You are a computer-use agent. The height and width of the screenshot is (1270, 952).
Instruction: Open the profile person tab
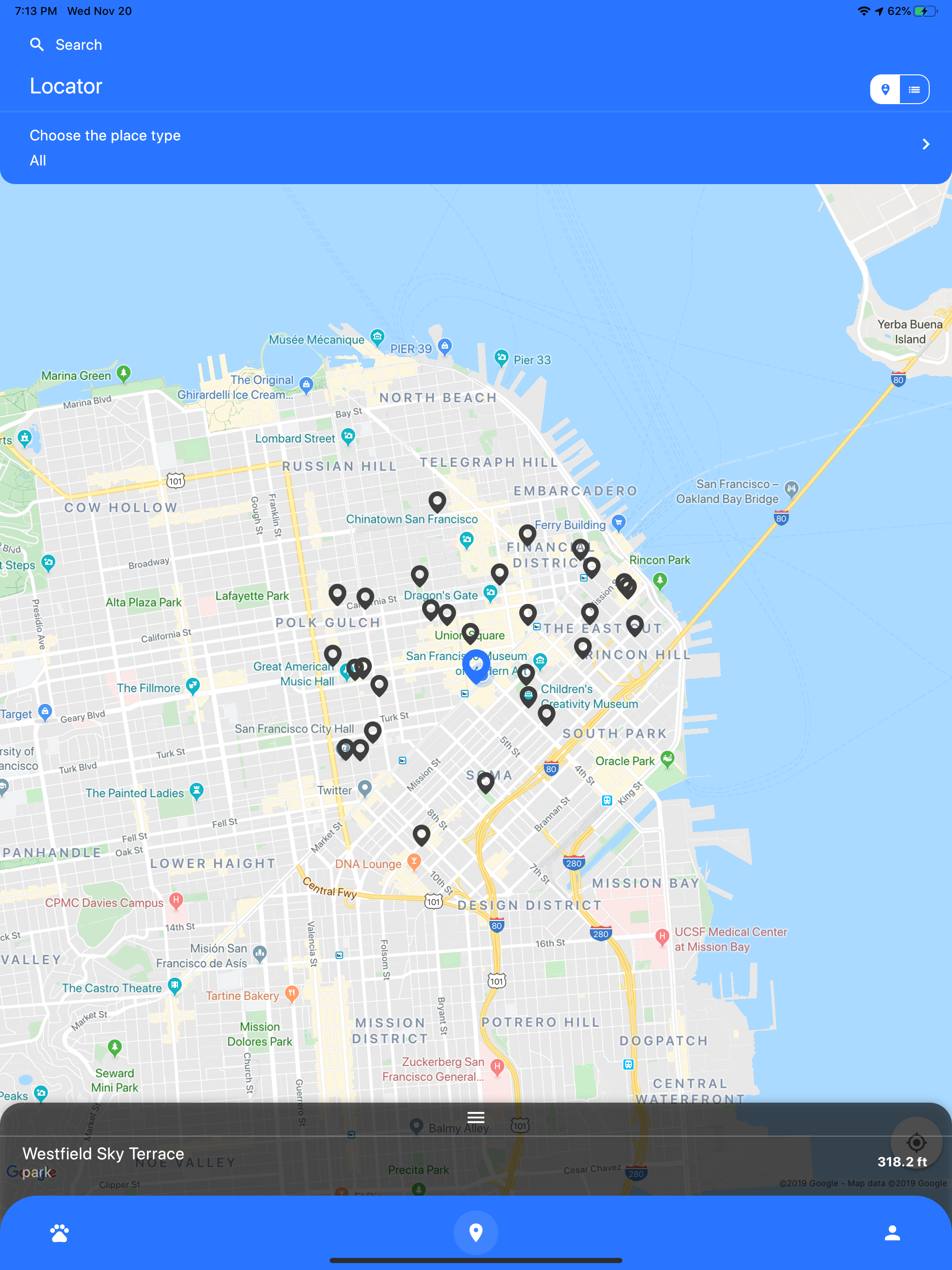coord(892,1233)
